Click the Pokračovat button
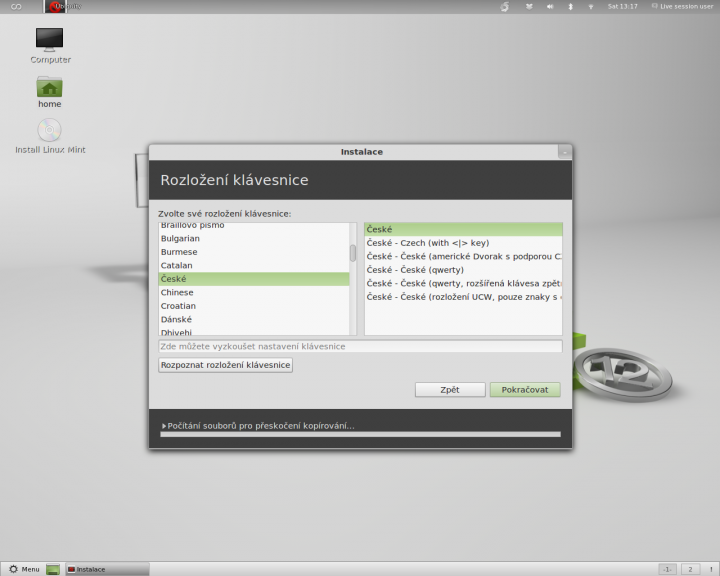This screenshot has height=576, width=720. [525, 390]
